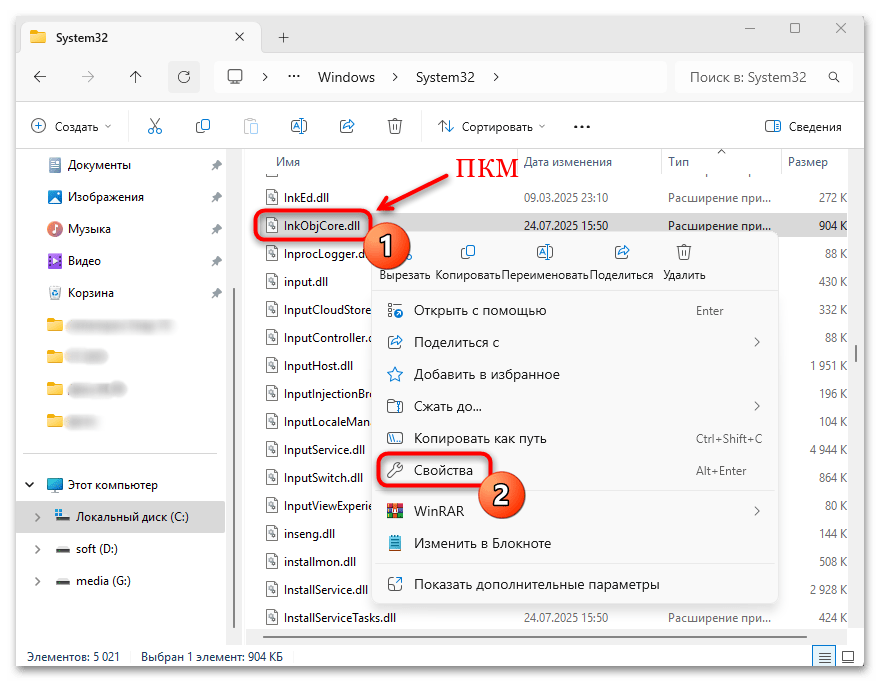Screen dimensions: 880x682
Task: Open a new tab with plus button
Action: coord(283,37)
